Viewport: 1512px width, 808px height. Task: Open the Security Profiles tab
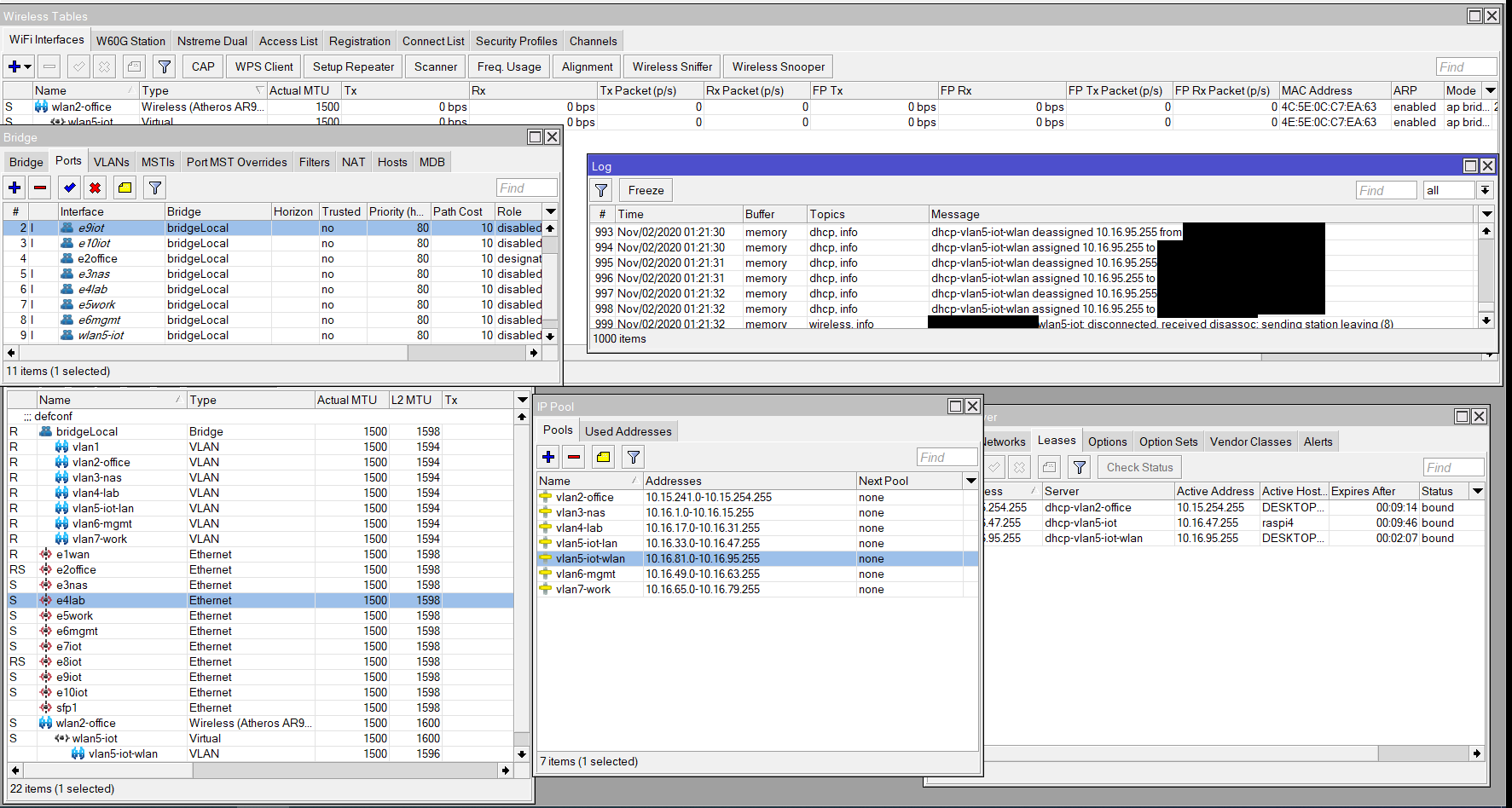point(516,41)
